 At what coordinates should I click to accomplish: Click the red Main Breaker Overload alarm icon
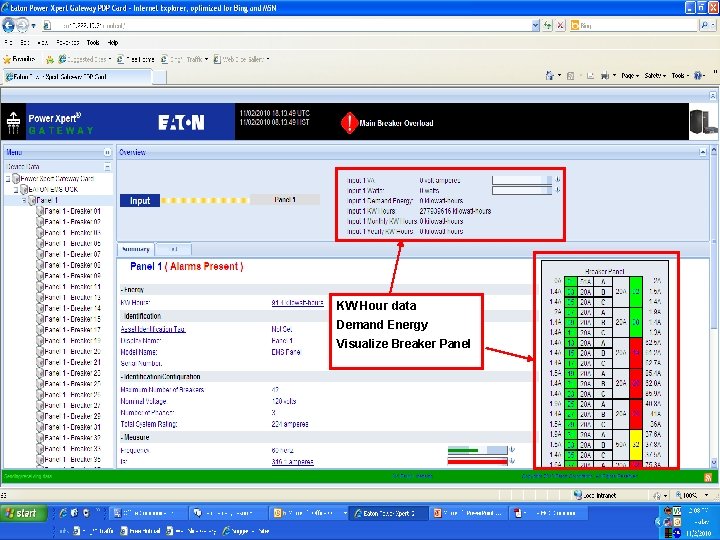(349, 123)
